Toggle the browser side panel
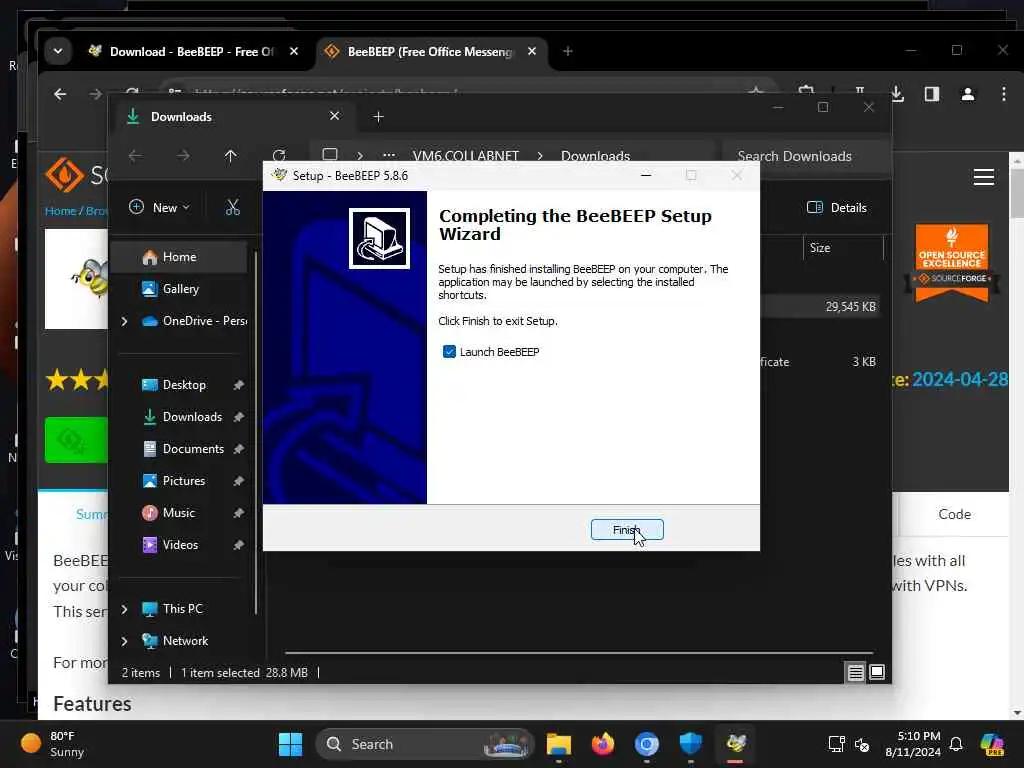1024x768 pixels. pyautogui.click(x=932, y=94)
